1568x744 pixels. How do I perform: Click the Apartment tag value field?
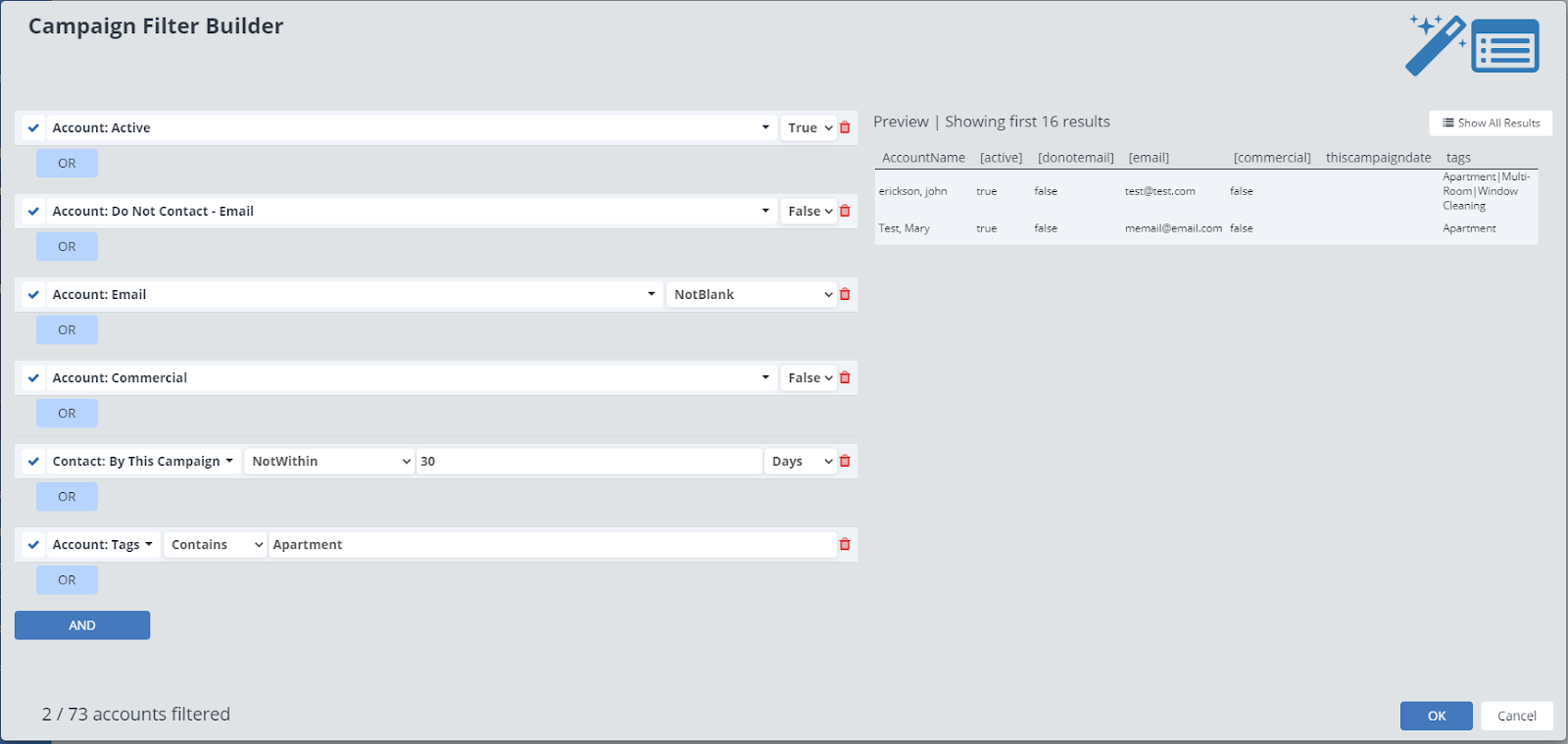pos(551,544)
